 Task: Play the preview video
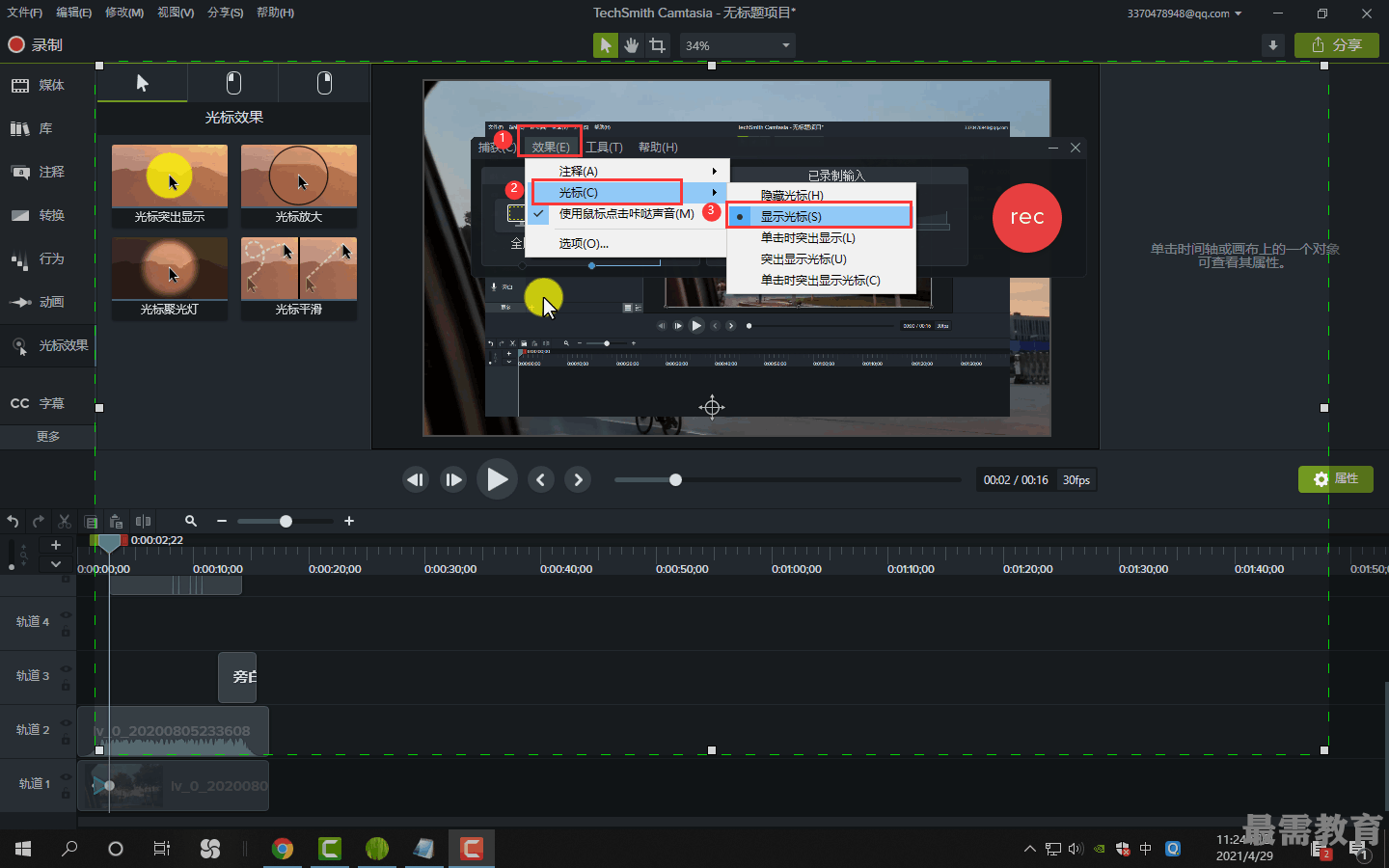pos(497,479)
